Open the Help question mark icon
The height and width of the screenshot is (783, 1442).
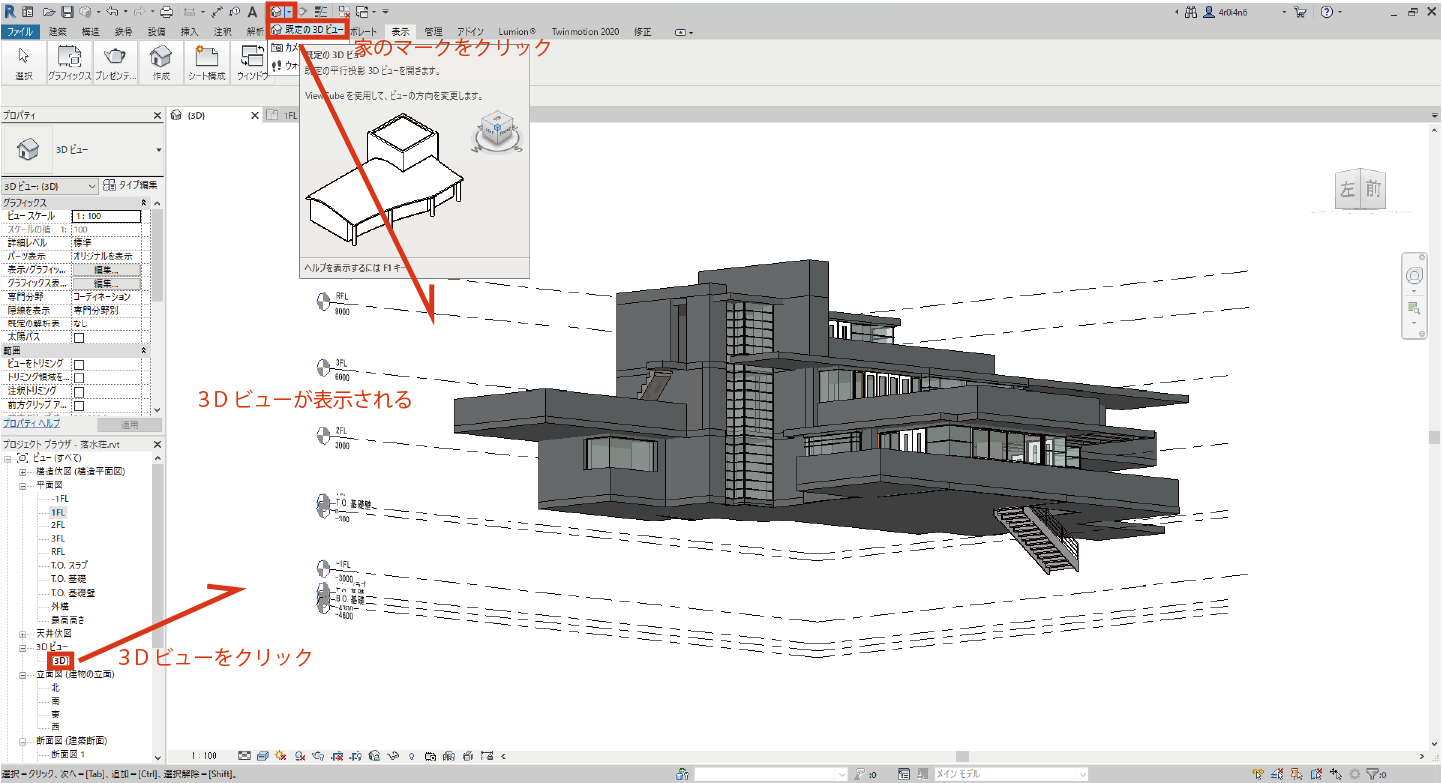(1326, 13)
